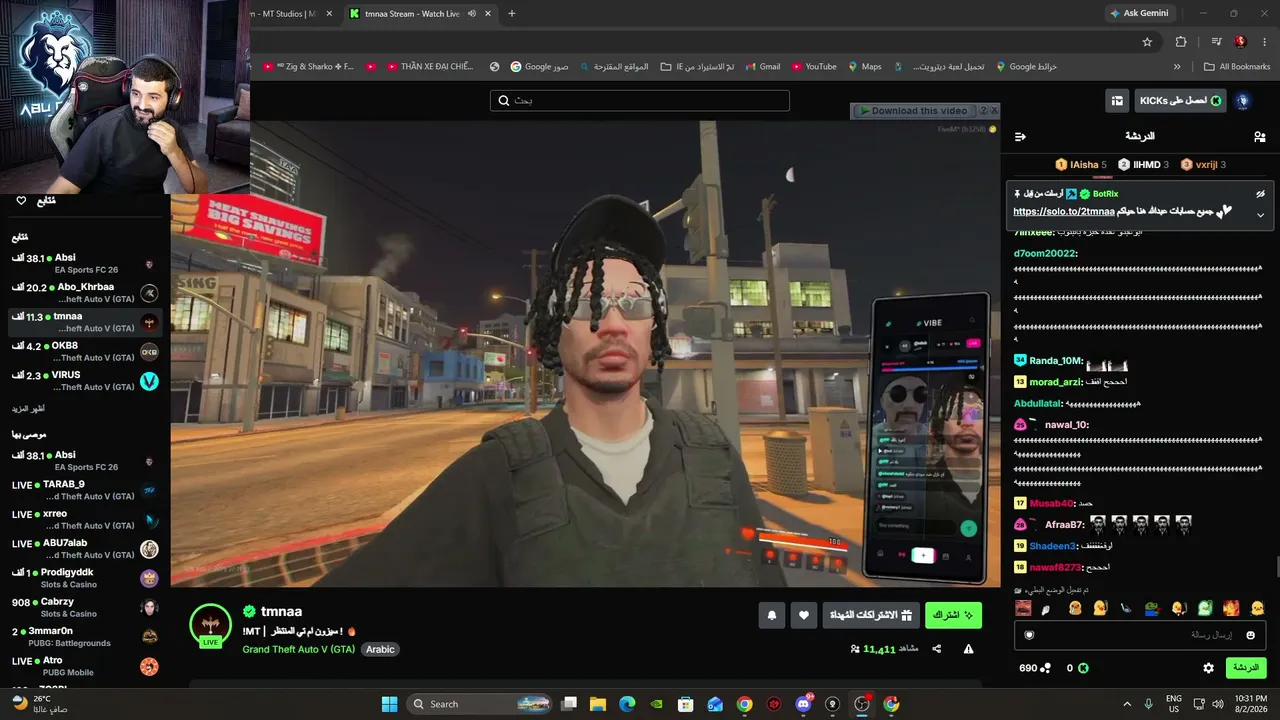The height and width of the screenshot is (720, 1280).
Task: Open Grand Theft Auto V category link
Action: coord(299,649)
